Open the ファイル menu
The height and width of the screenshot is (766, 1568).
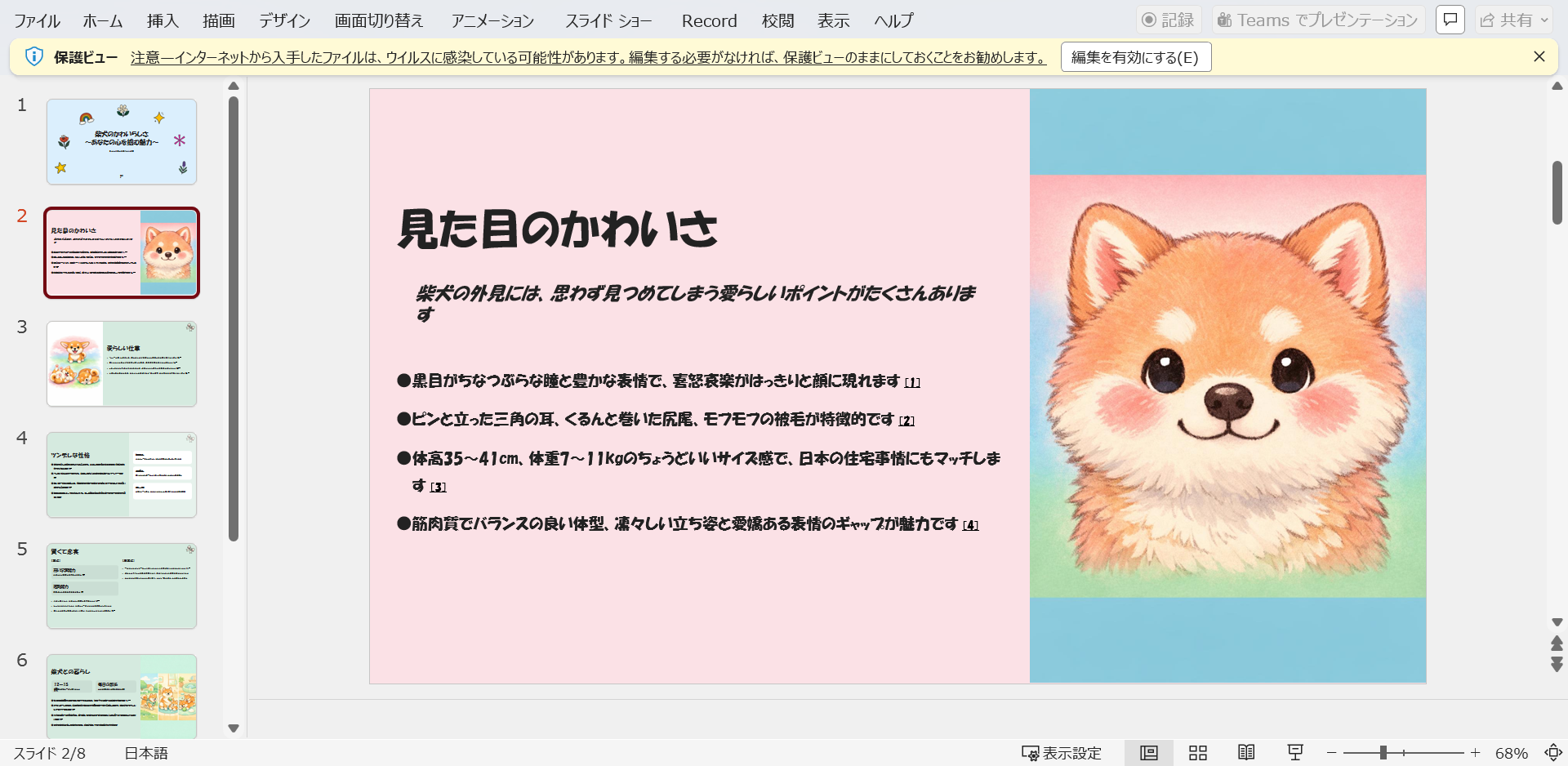pyautogui.click(x=37, y=20)
